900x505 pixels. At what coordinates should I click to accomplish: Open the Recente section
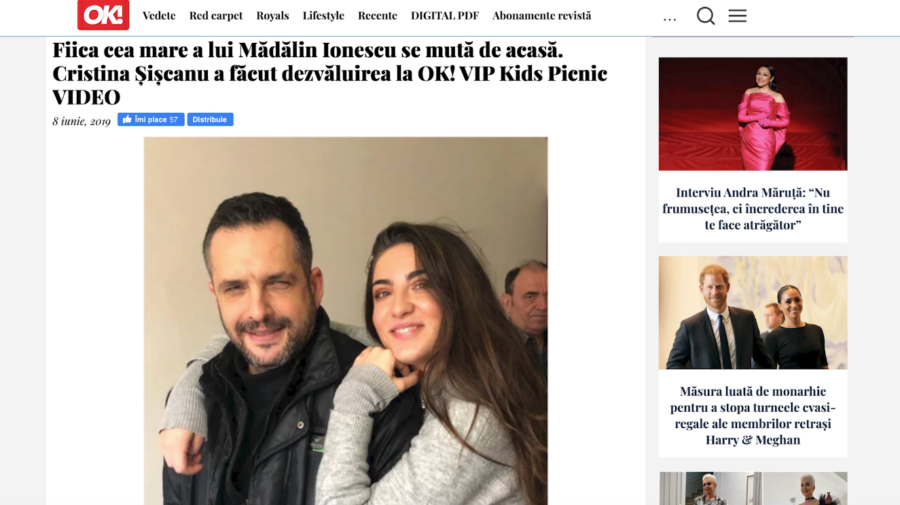tap(377, 15)
